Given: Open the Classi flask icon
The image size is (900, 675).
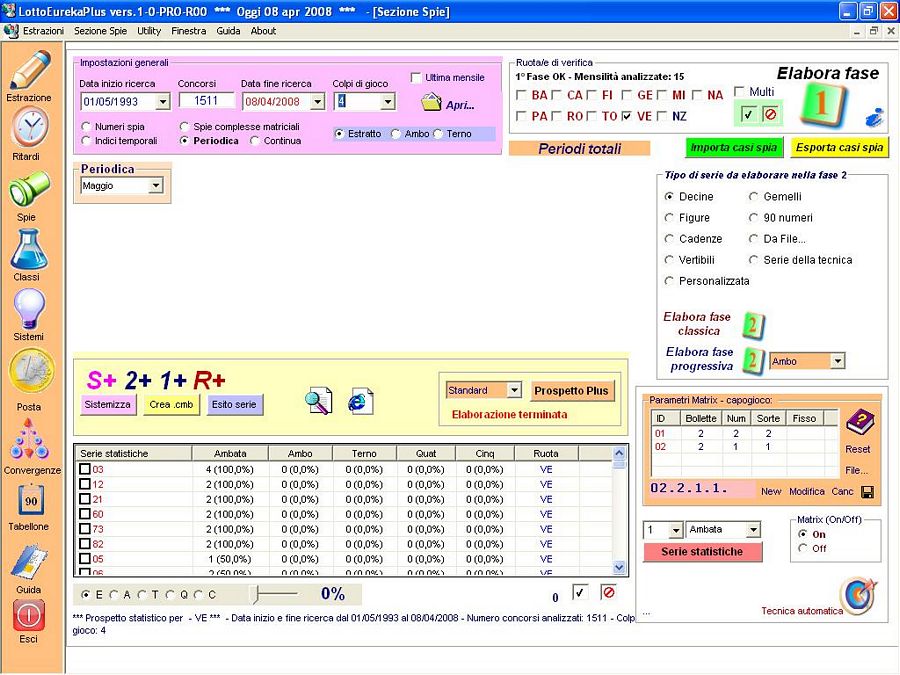Looking at the screenshot, I should click(x=28, y=249).
